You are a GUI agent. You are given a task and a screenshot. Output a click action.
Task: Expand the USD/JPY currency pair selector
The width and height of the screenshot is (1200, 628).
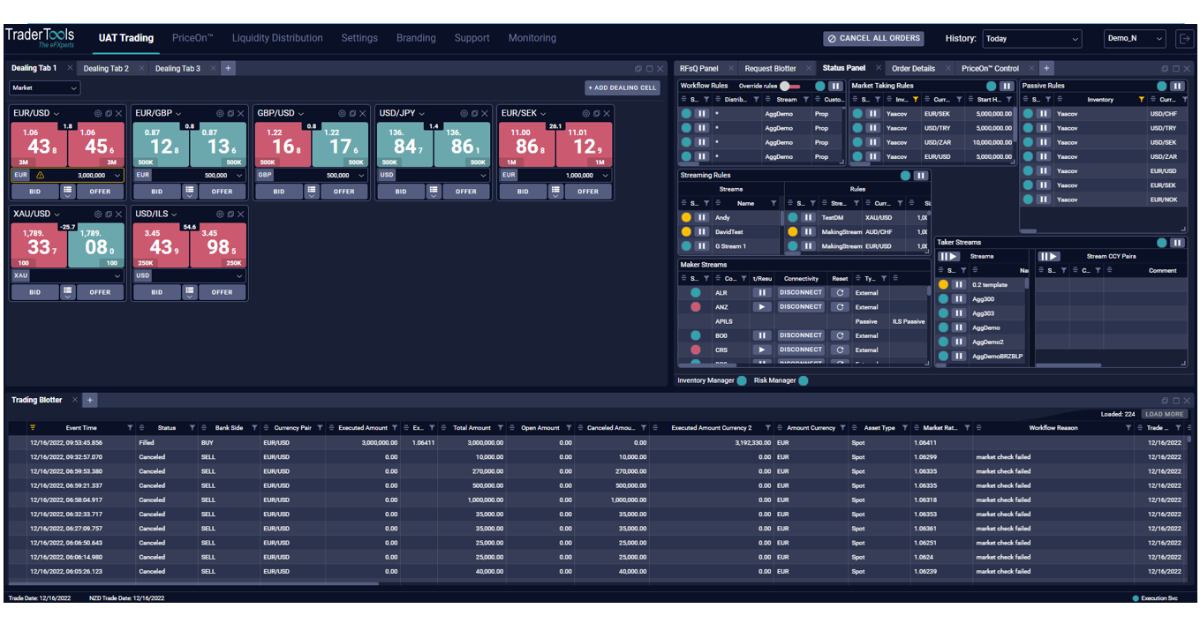tap(422, 114)
